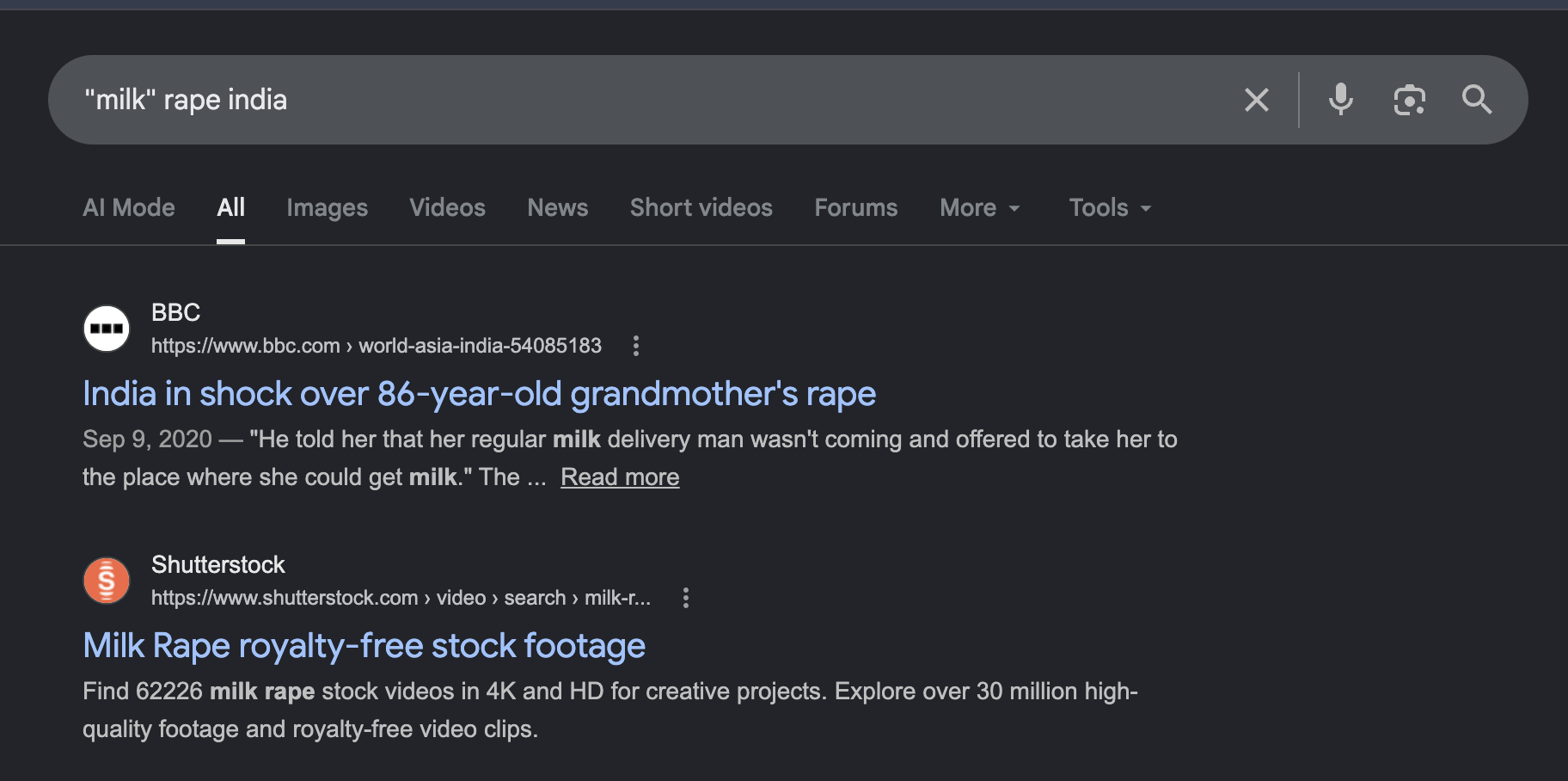Screen dimensions: 1568x781
Task: Clear the search box with the X icon
Action: 1257,100
